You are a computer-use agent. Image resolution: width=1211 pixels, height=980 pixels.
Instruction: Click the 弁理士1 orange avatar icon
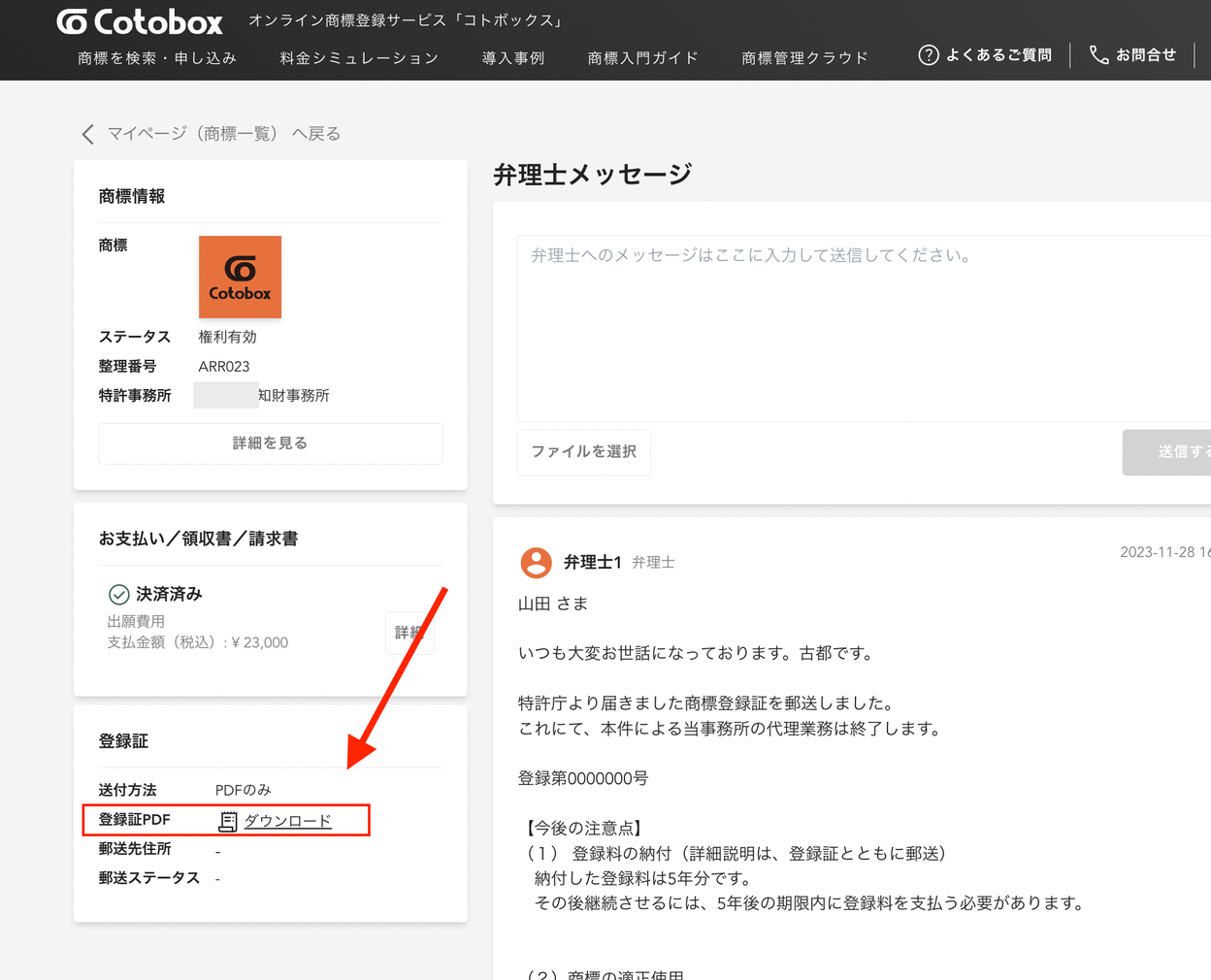[536, 563]
